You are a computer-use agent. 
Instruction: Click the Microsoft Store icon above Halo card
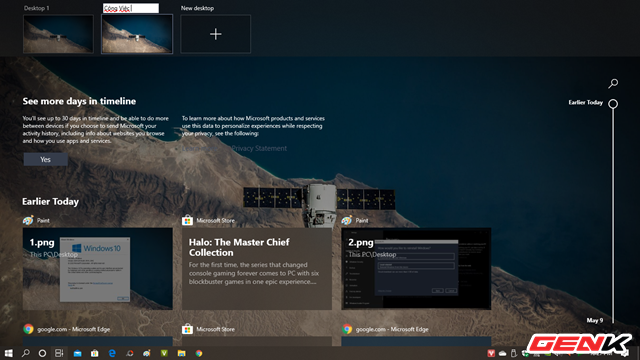[187, 220]
